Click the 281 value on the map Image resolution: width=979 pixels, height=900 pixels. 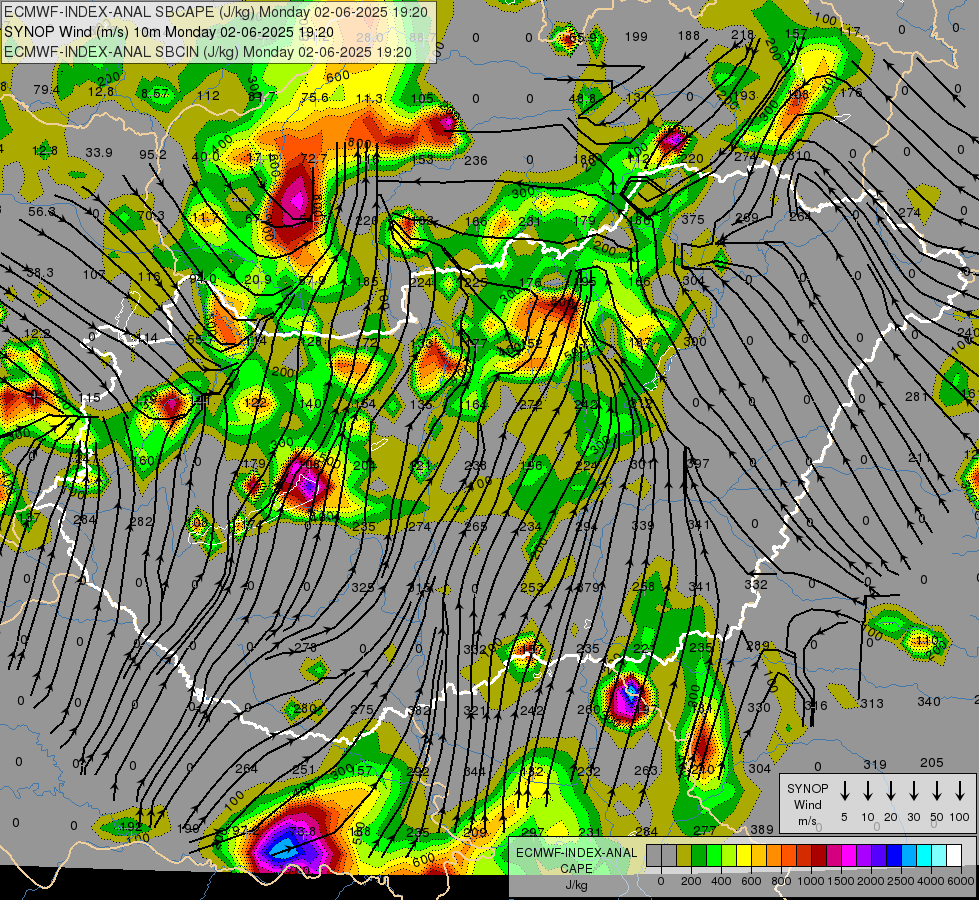click(917, 397)
